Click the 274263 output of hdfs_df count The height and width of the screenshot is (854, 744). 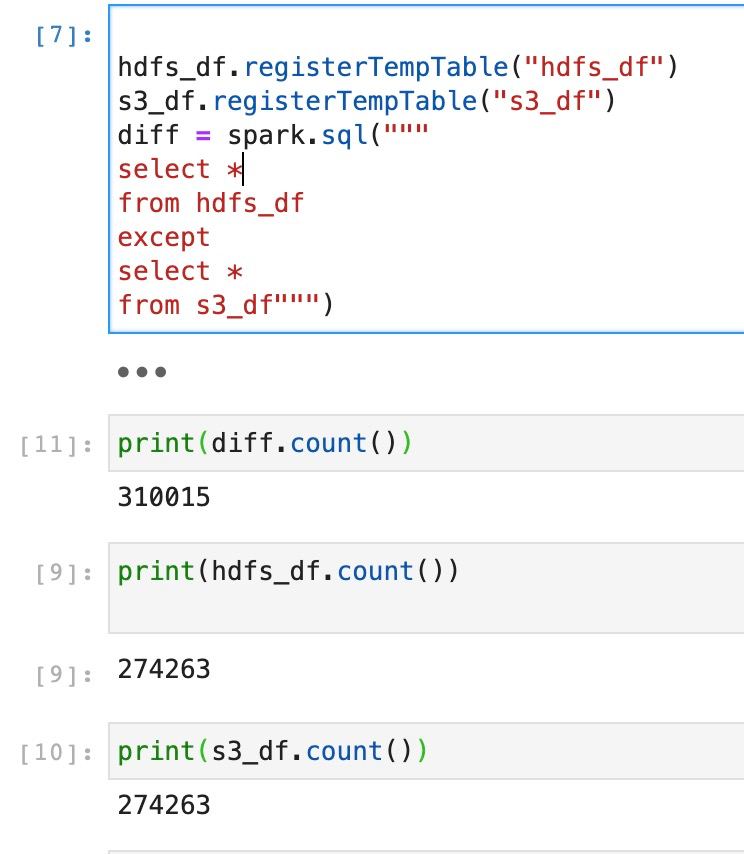tap(164, 668)
